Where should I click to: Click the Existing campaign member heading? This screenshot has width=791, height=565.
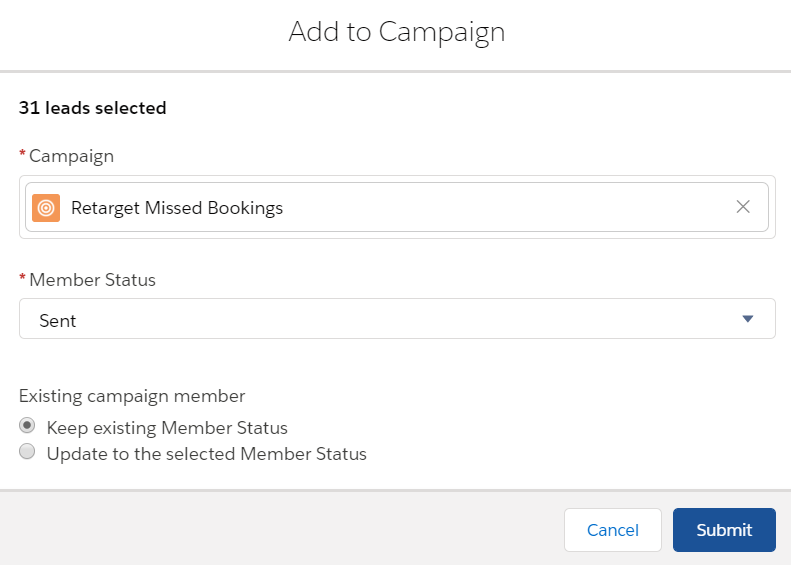point(132,395)
